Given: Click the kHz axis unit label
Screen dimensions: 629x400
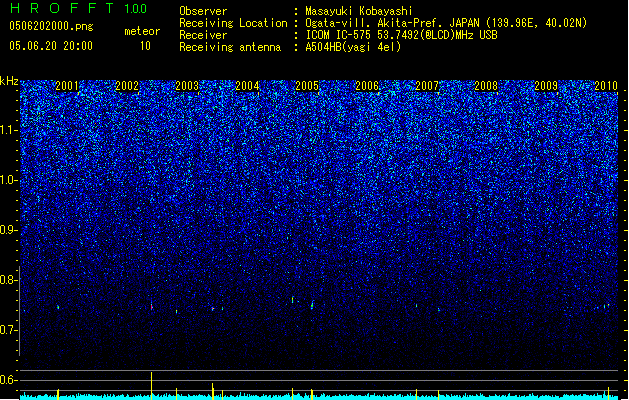Looking at the screenshot, I should tap(9, 81).
